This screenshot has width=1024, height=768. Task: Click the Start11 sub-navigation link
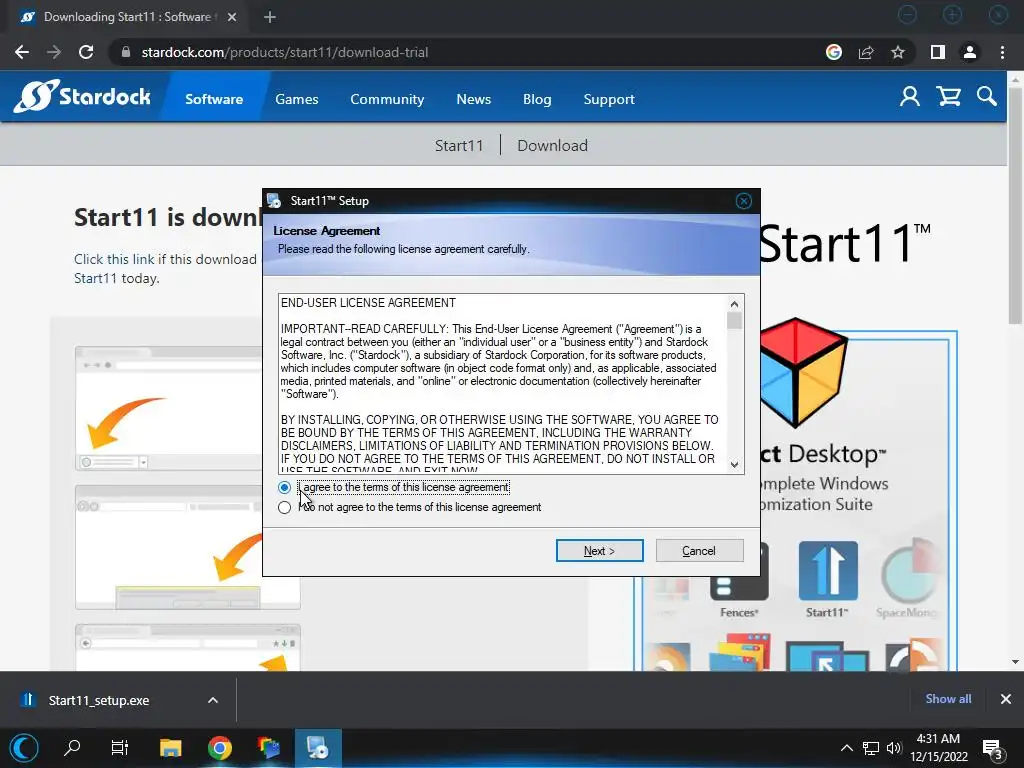point(459,146)
